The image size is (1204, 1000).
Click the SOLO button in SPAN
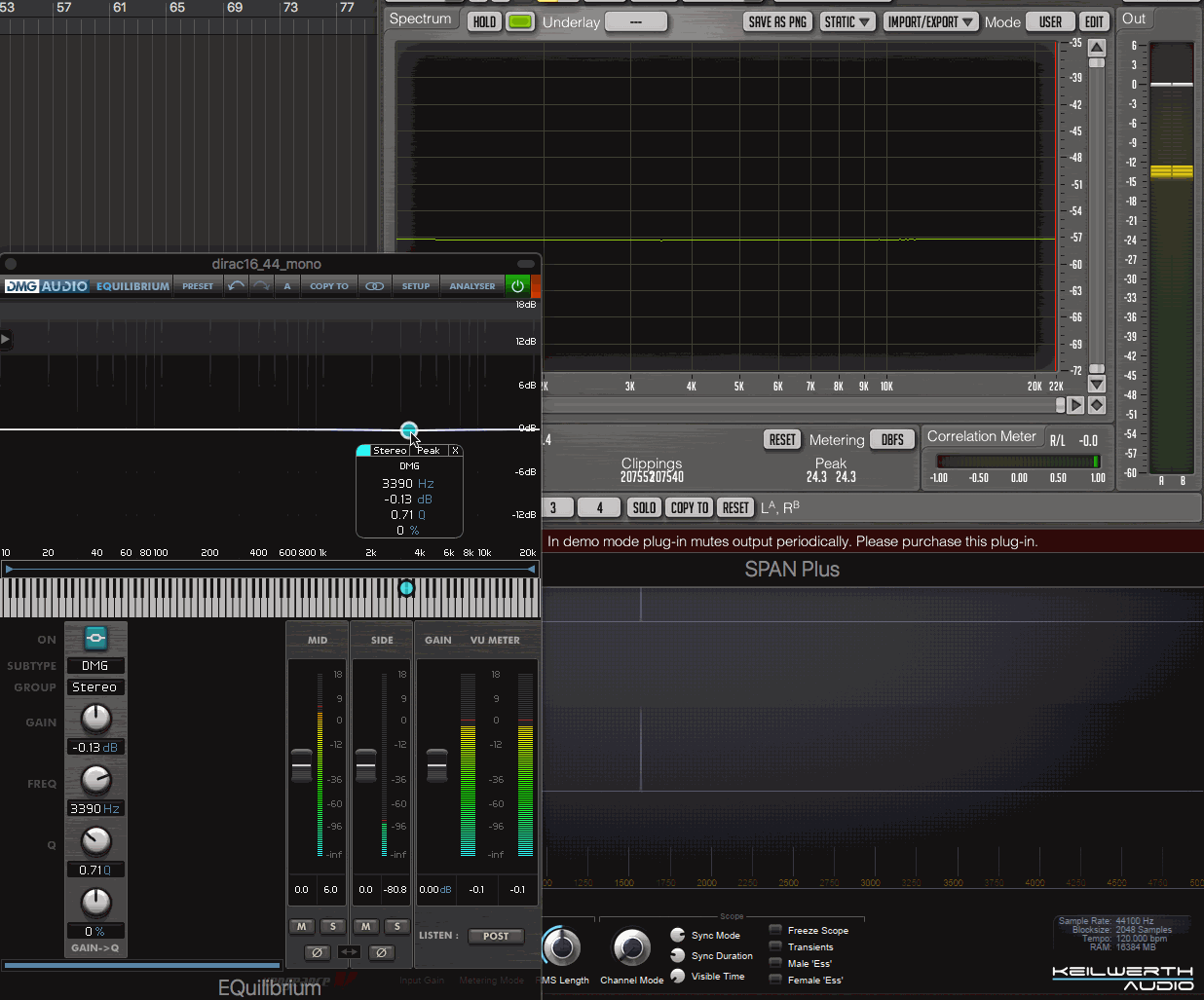644,507
